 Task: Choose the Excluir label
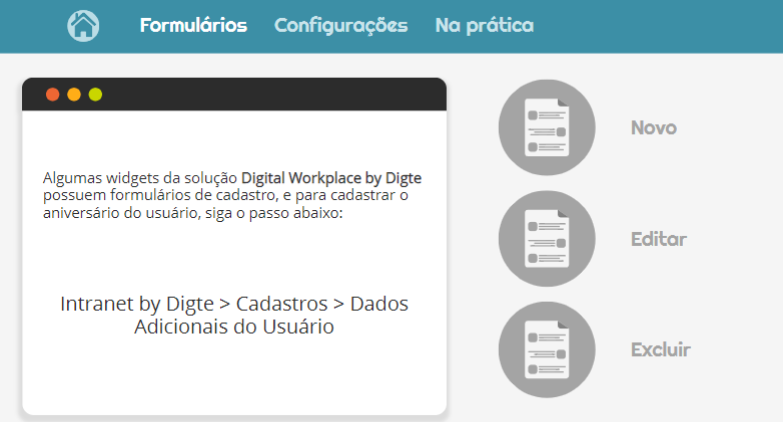(x=661, y=350)
